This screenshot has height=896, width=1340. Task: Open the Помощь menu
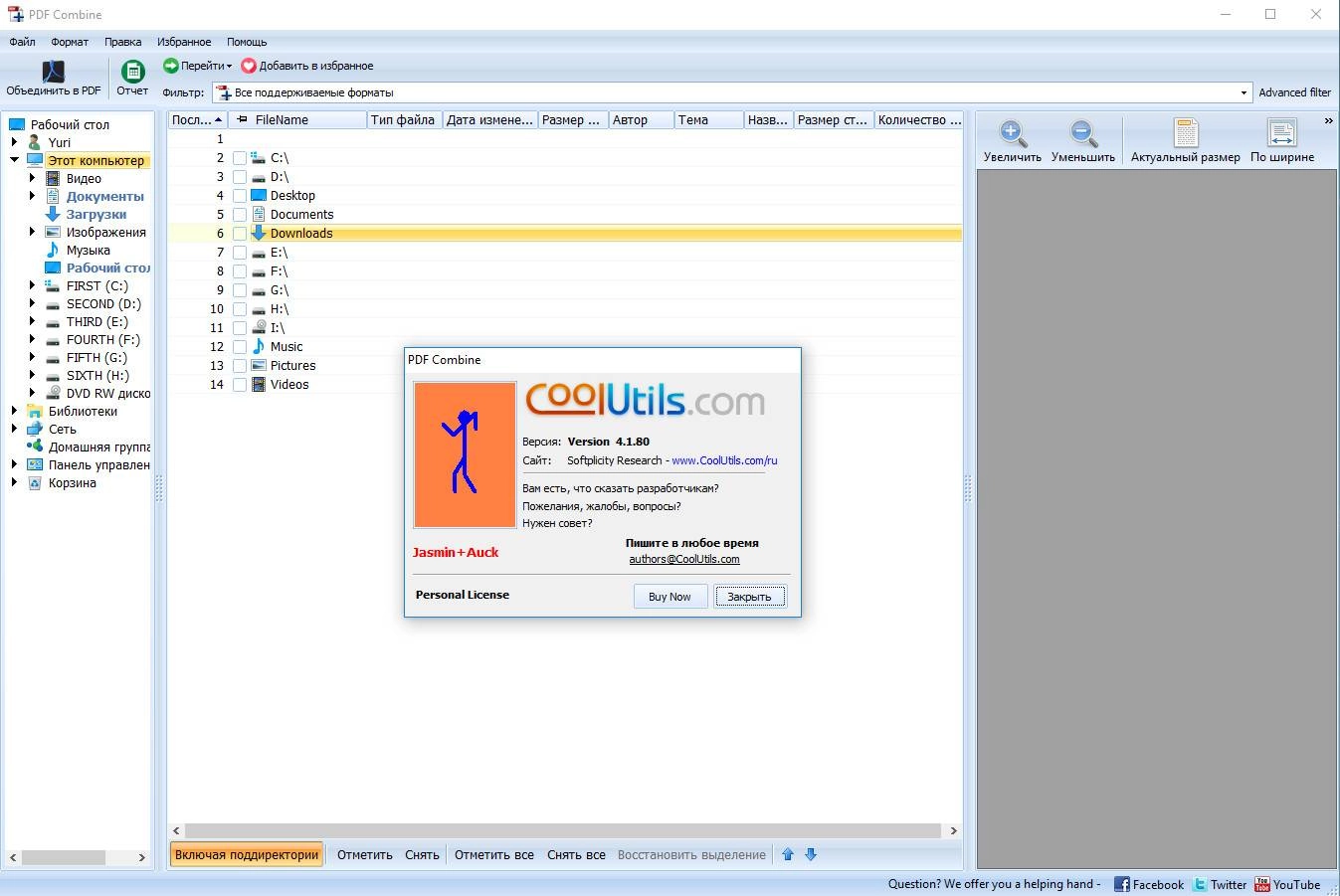247,42
